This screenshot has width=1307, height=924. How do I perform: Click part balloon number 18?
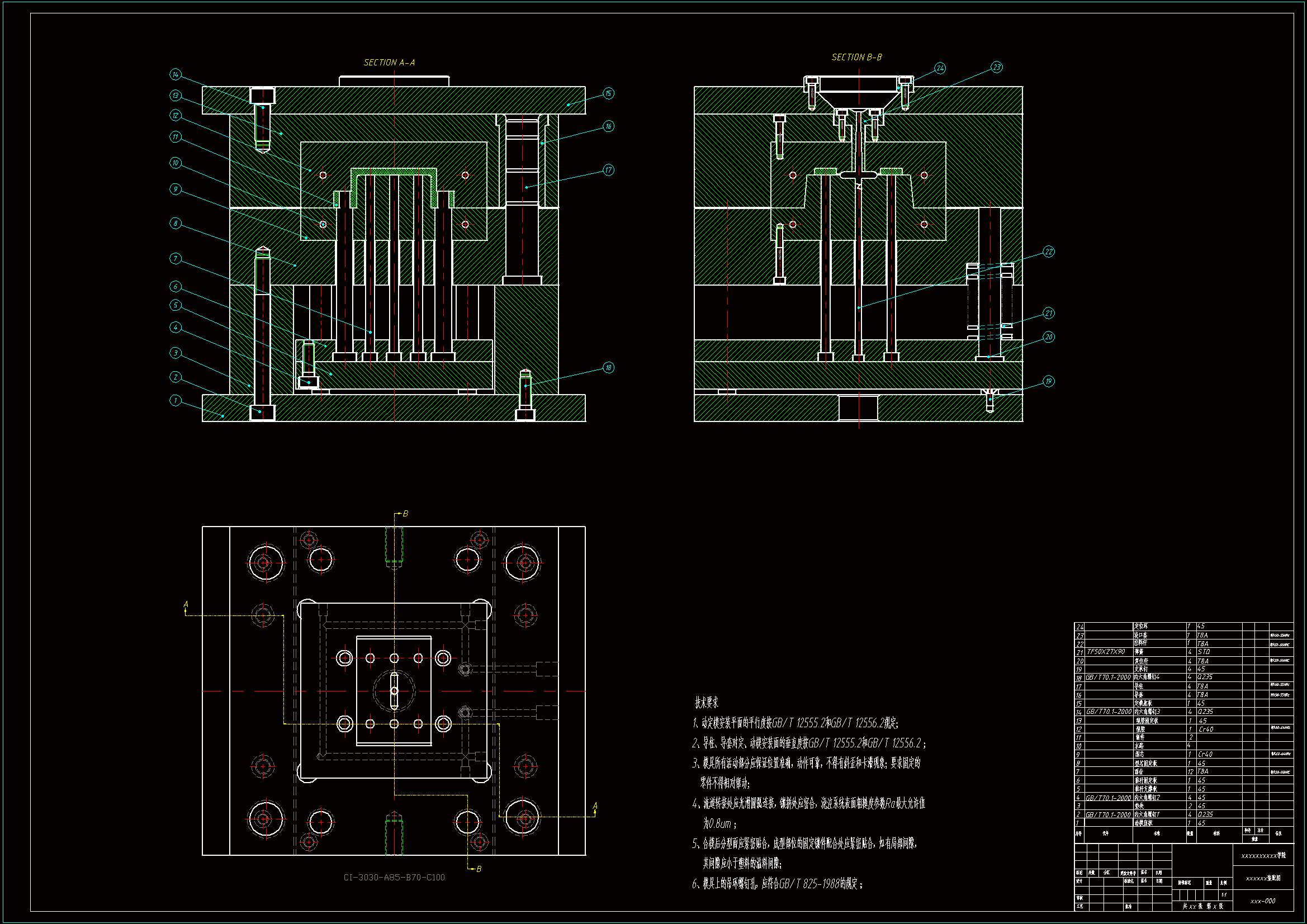[608, 368]
